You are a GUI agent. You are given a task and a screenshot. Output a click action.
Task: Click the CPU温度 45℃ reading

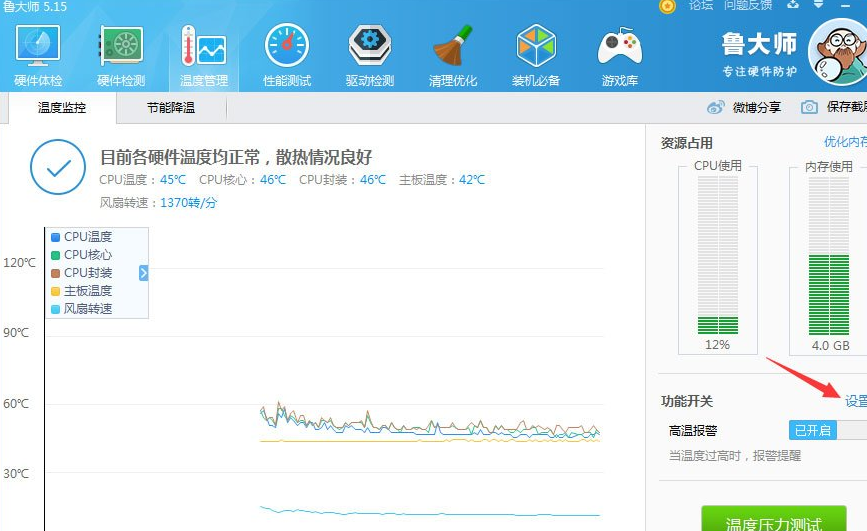tap(143, 180)
